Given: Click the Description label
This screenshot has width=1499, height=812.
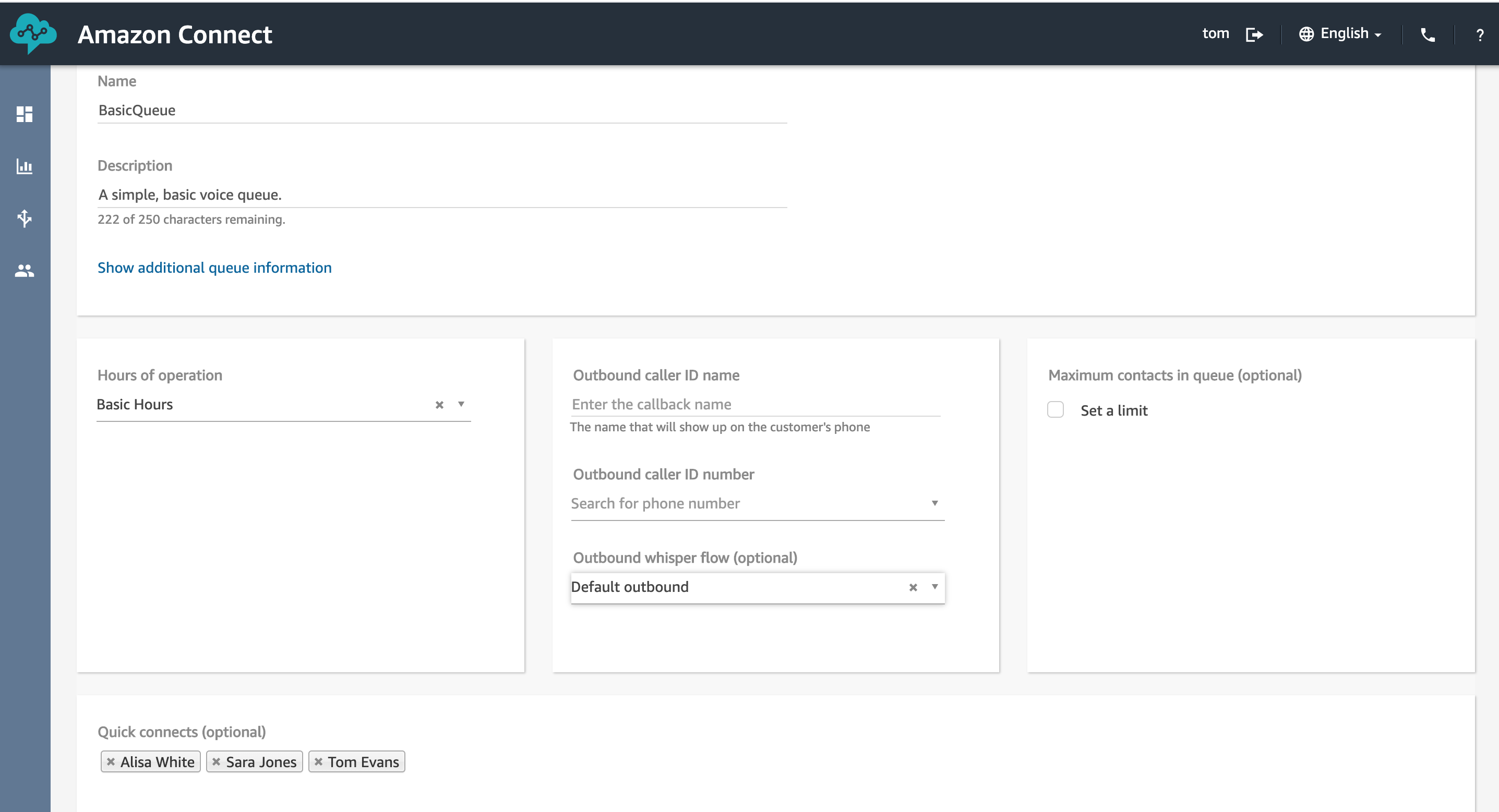Looking at the screenshot, I should click(135, 166).
